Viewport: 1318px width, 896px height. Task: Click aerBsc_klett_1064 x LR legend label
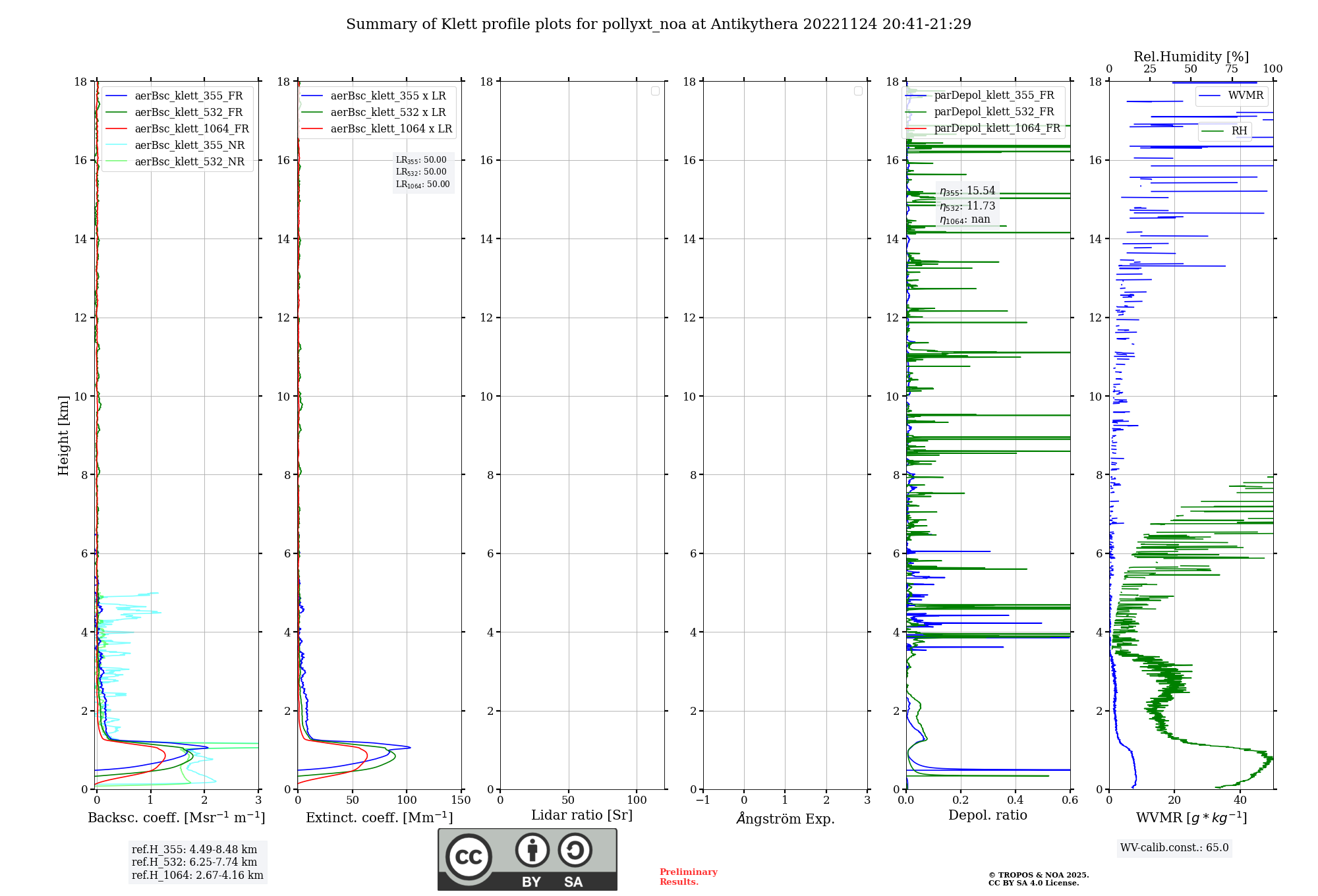click(391, 129)
